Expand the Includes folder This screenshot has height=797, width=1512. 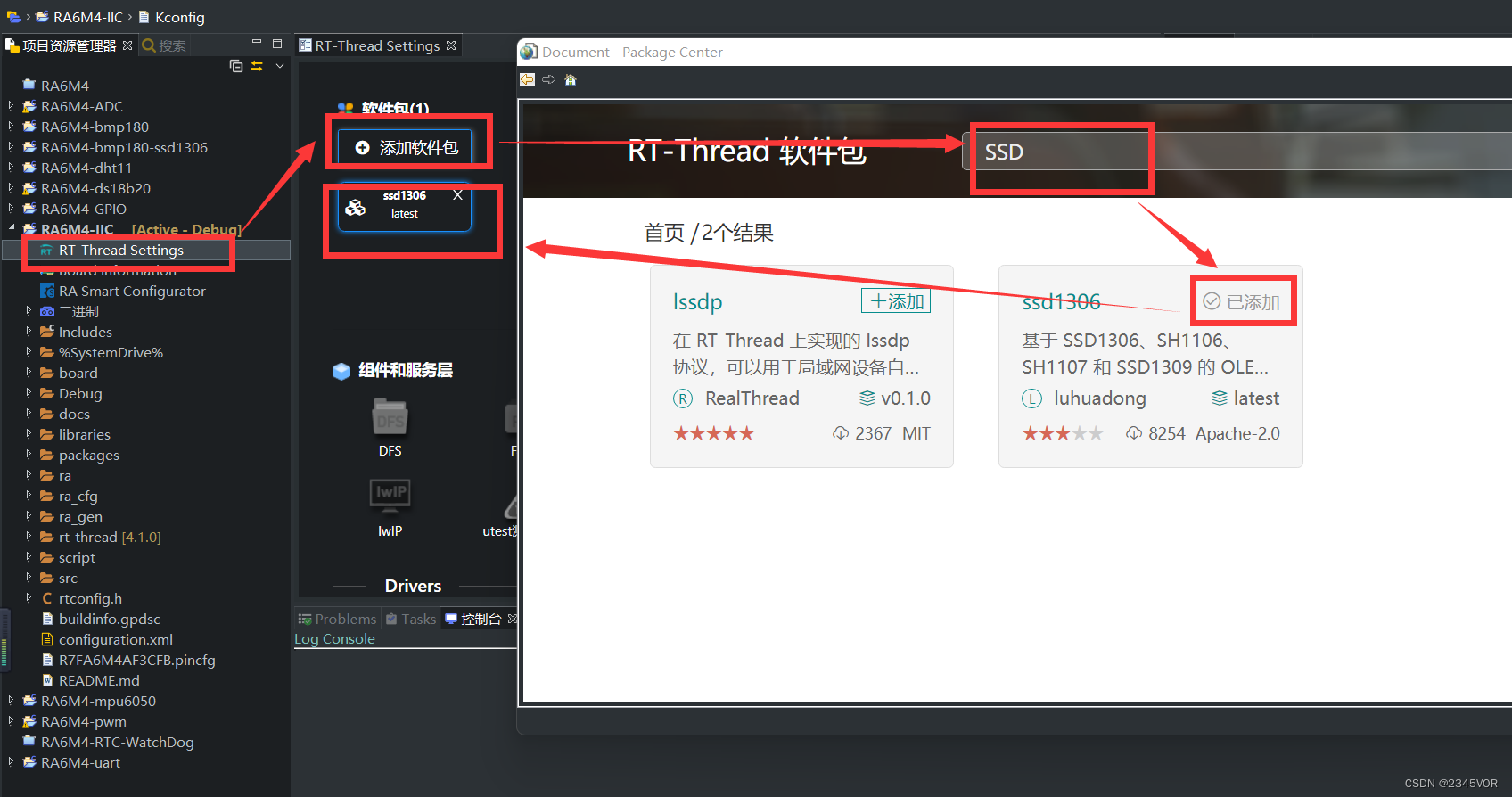click(x=29, y=332)
